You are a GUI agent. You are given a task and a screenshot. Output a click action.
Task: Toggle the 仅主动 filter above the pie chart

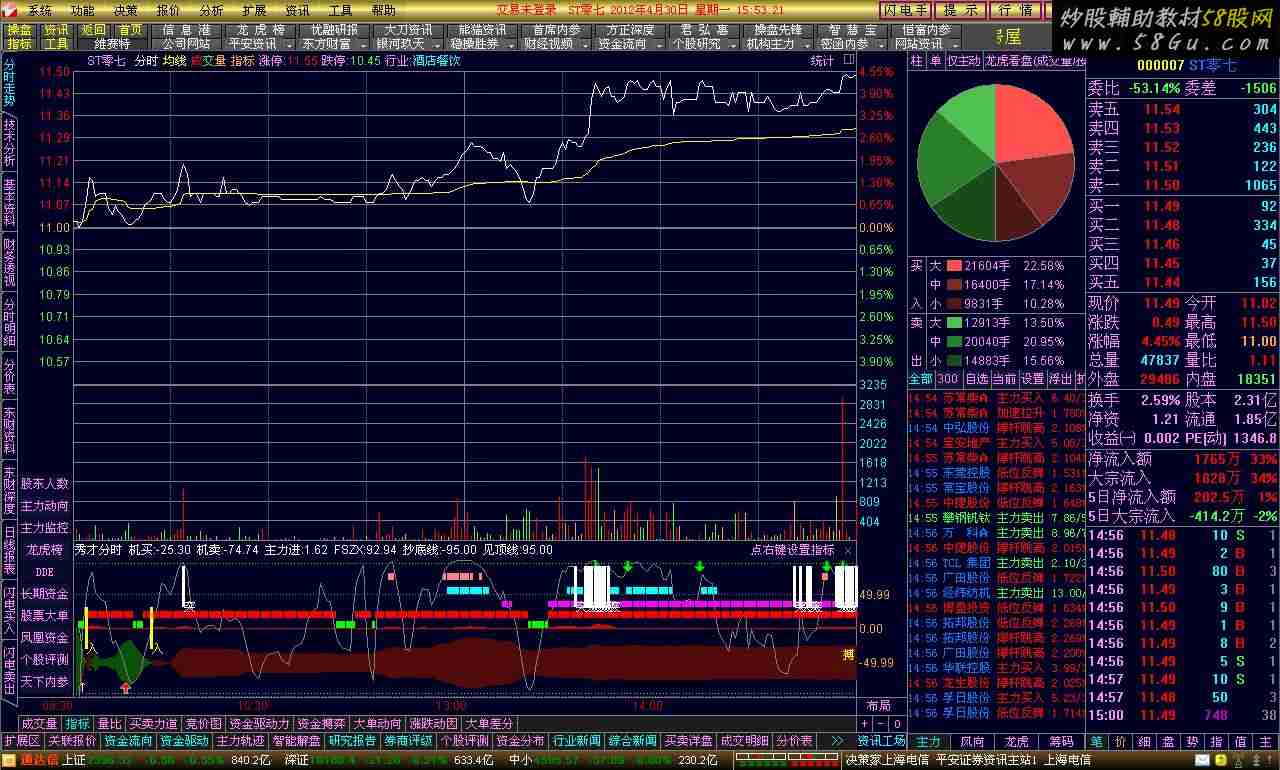(963, 61)
